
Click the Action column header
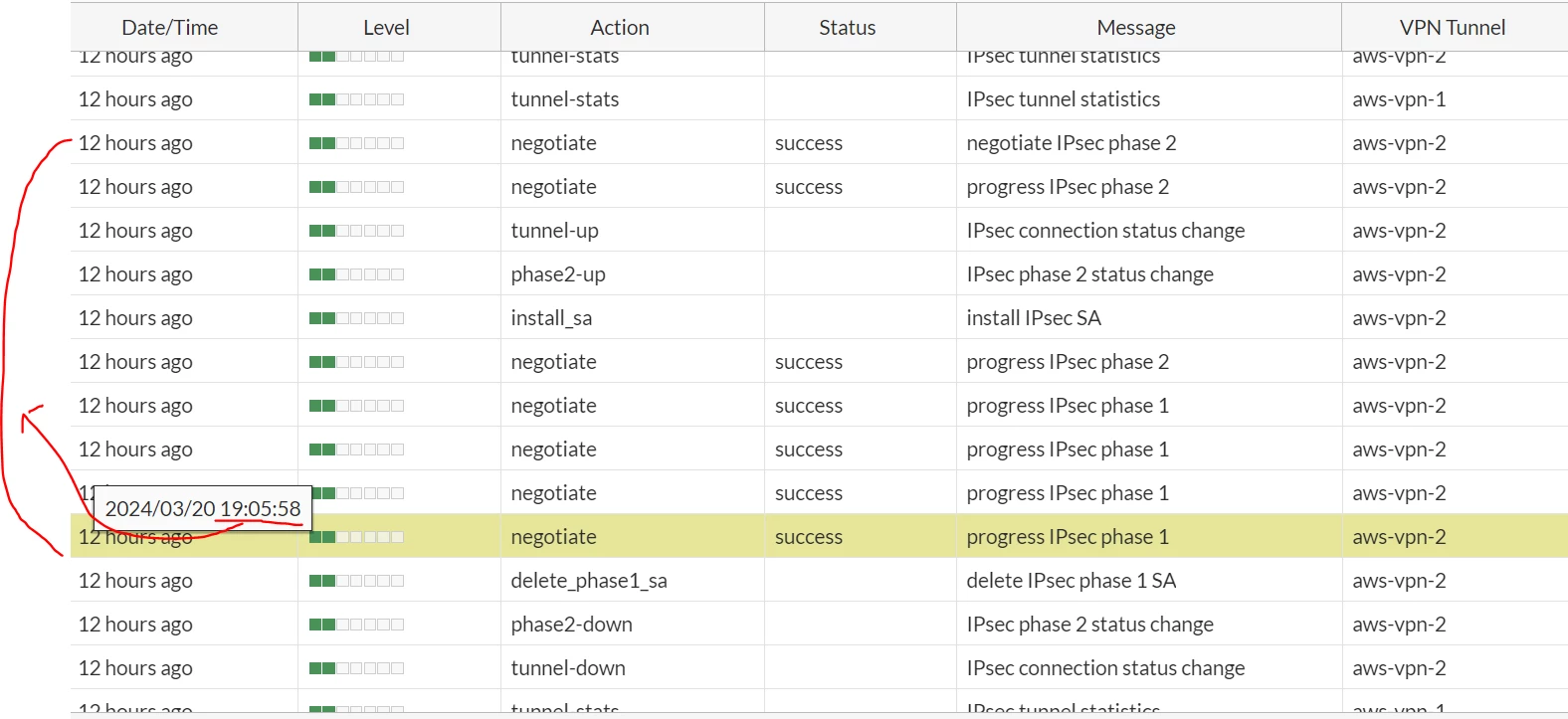(620, 28)
